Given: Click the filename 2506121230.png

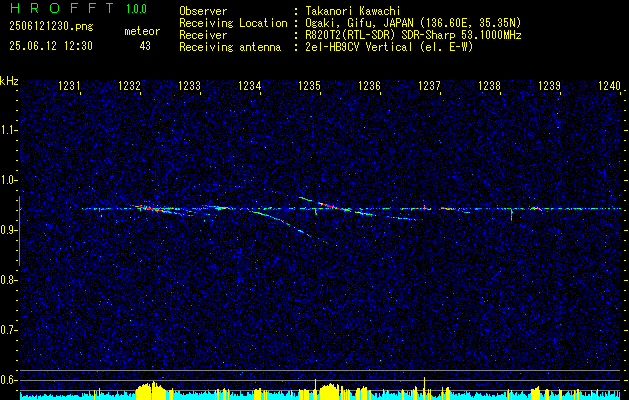Looking at the screenshot, I should (51, 27).
